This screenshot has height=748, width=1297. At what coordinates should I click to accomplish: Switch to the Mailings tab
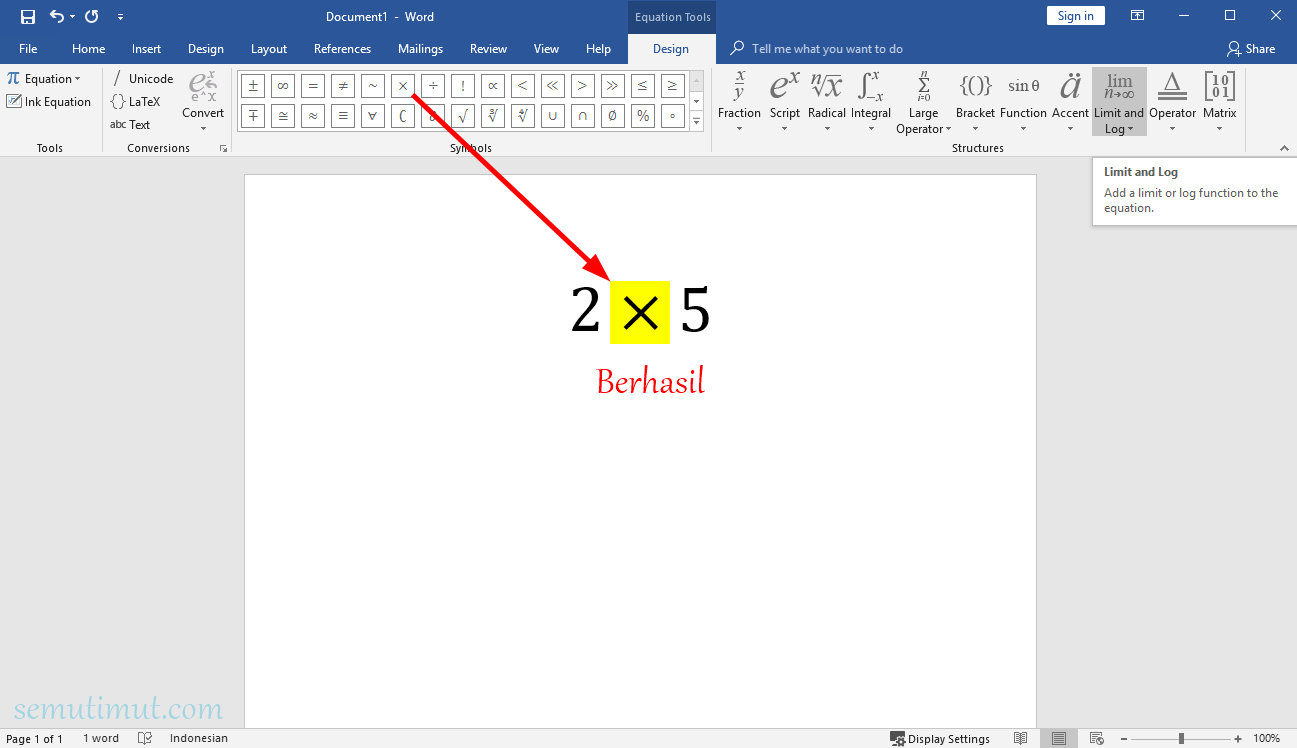click(420, 48)
